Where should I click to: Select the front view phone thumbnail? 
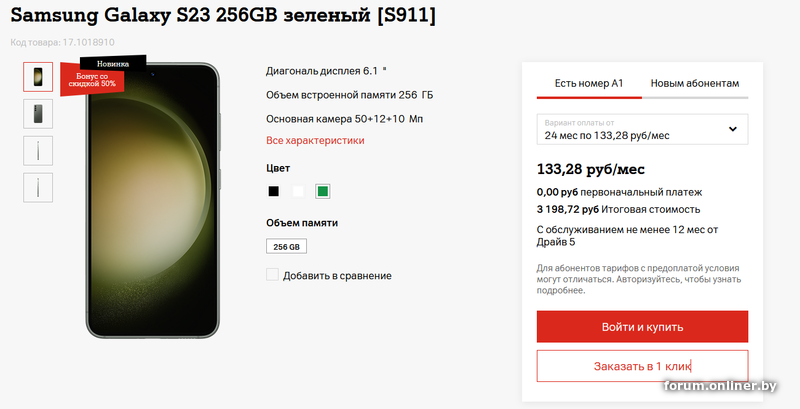(38, 77)
